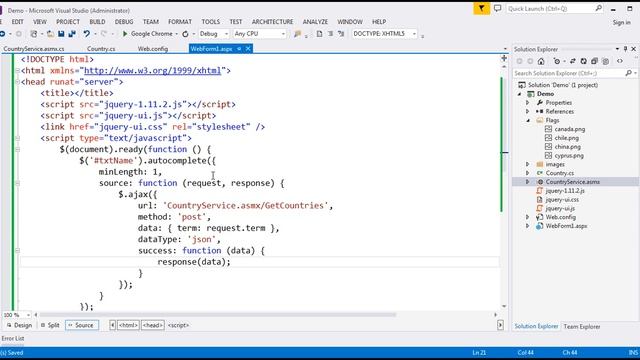Close the WebForm1.aspx tab
This screenshot has height=360, width=640.
pyautogui.click(x=248, y=49)
